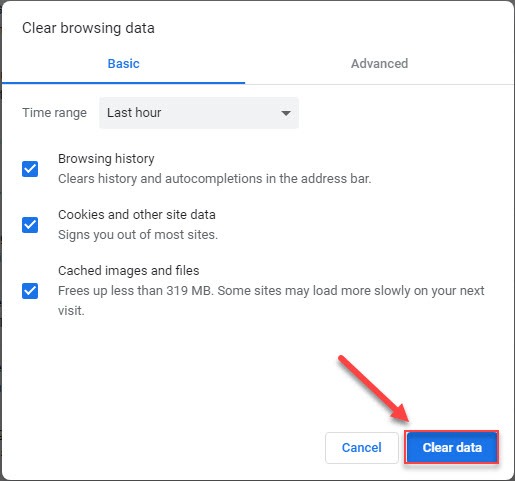Image resolution: width=515 pixels, height=481 pixels.
Task: Uncheck Cookies and other site data checkbox
Action: coord(30,225)
